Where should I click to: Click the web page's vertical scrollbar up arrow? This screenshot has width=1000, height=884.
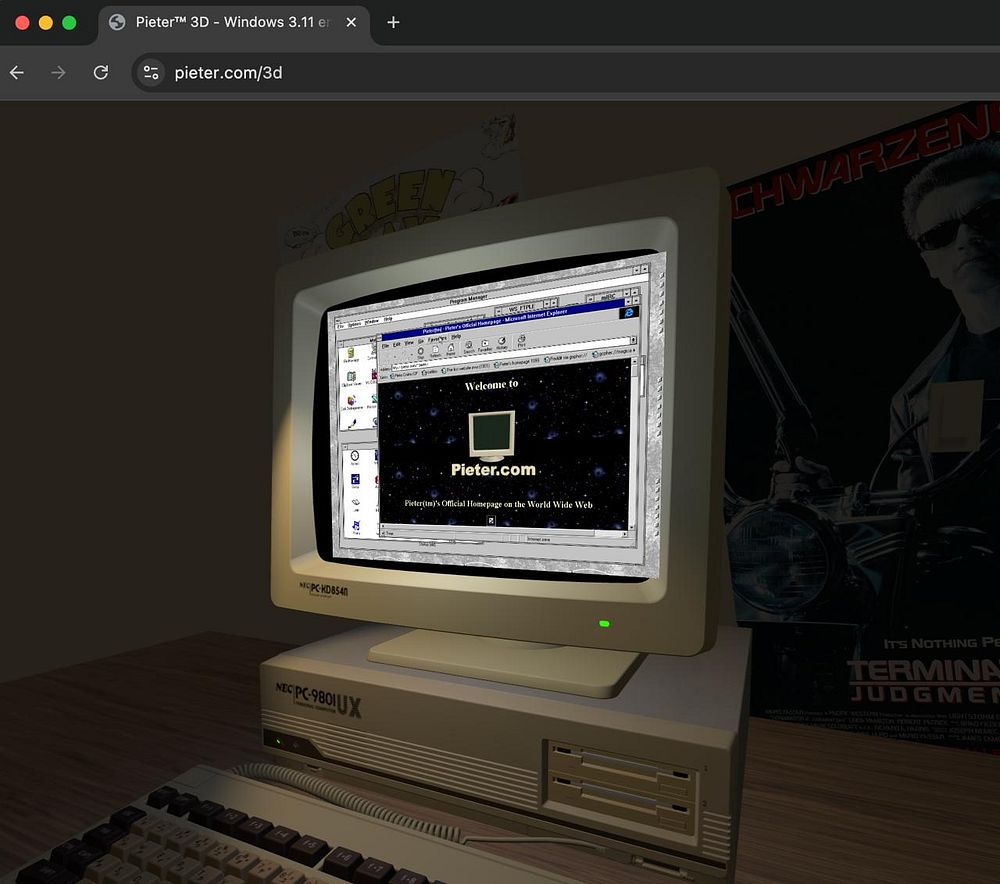(635, 361)
